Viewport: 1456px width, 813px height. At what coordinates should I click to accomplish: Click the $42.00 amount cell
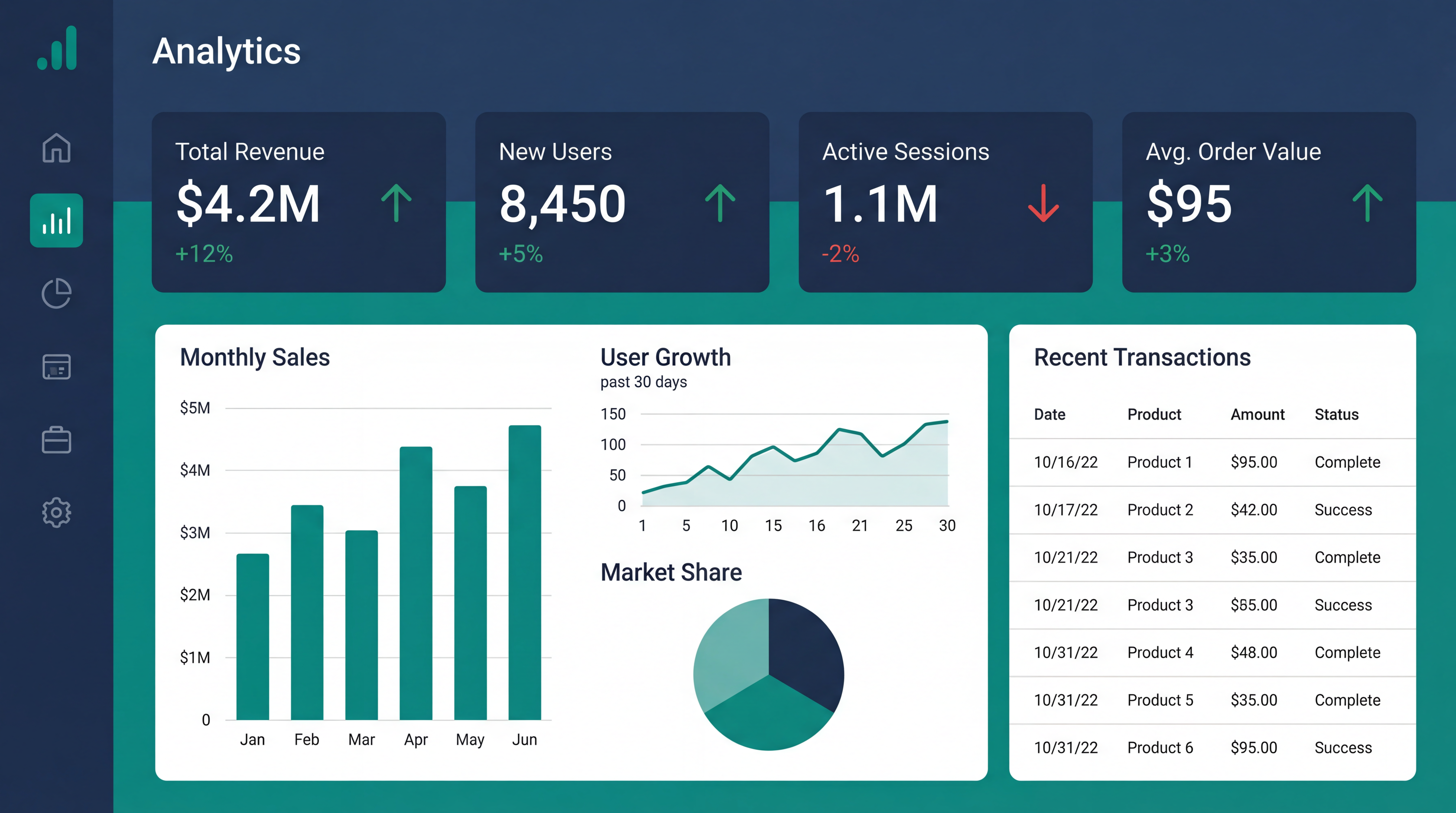(x=1254, y=509)
